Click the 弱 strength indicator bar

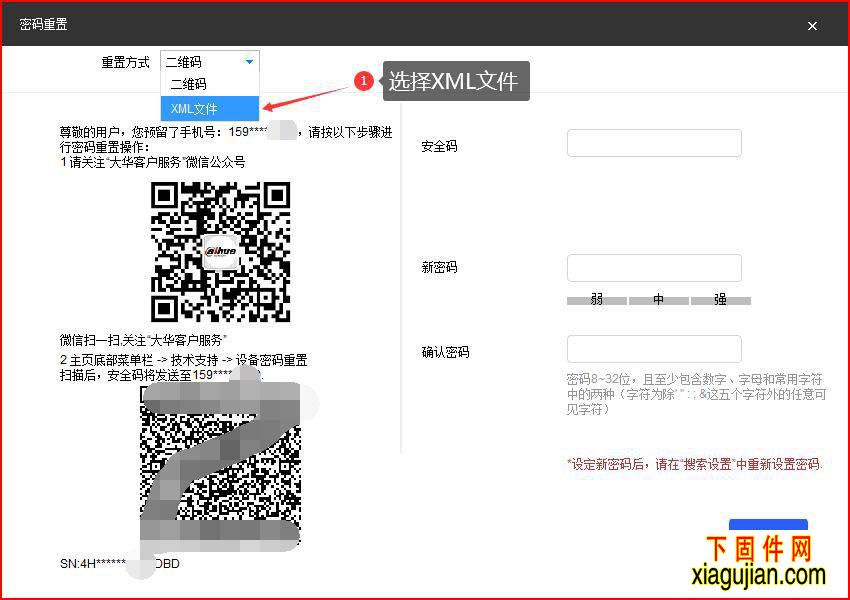[x=597, y=300]
